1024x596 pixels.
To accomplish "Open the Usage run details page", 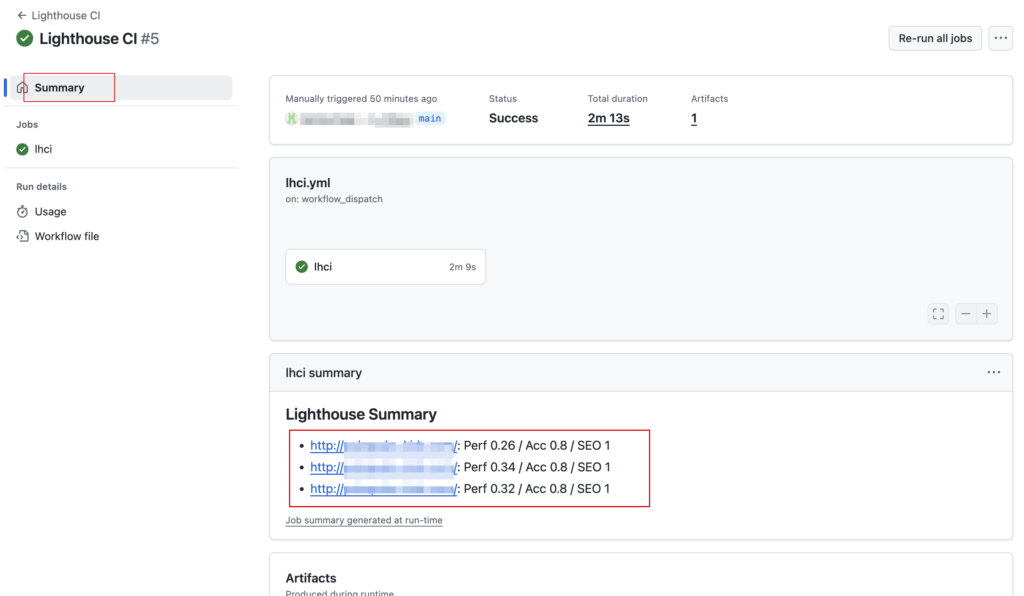I will (50, 212).
